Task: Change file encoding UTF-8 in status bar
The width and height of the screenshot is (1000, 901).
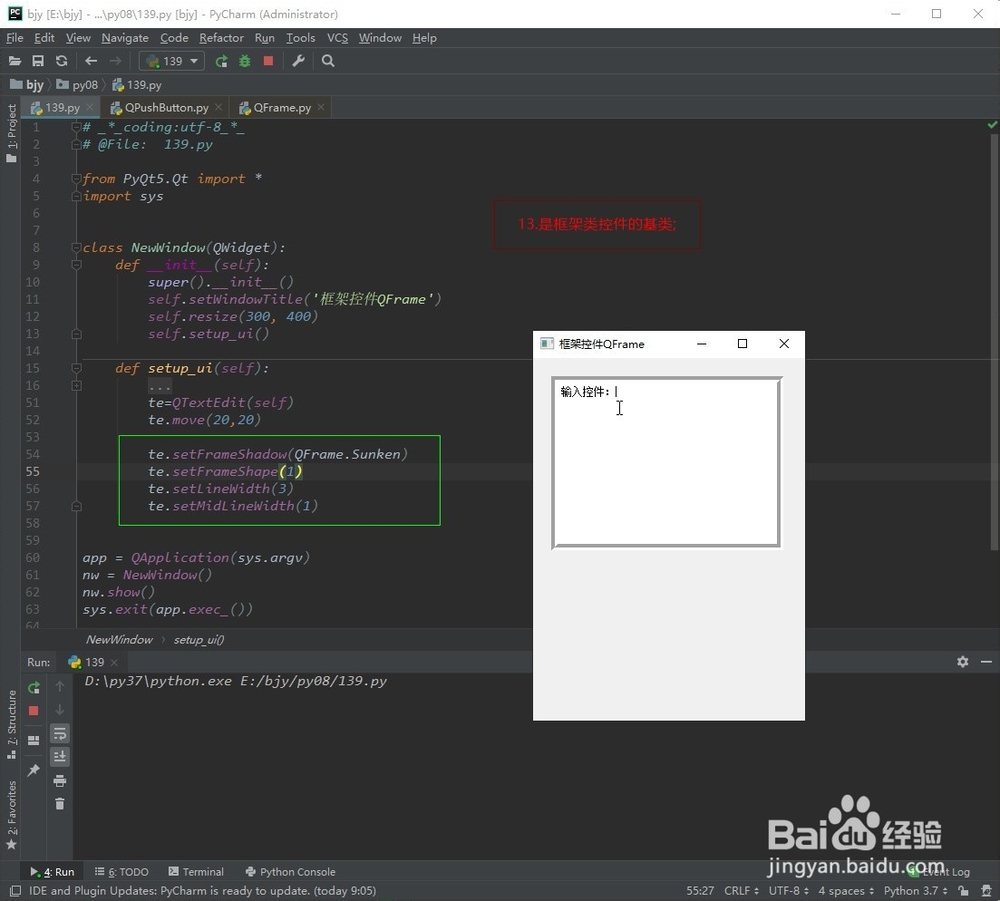Action: point(788,890)
